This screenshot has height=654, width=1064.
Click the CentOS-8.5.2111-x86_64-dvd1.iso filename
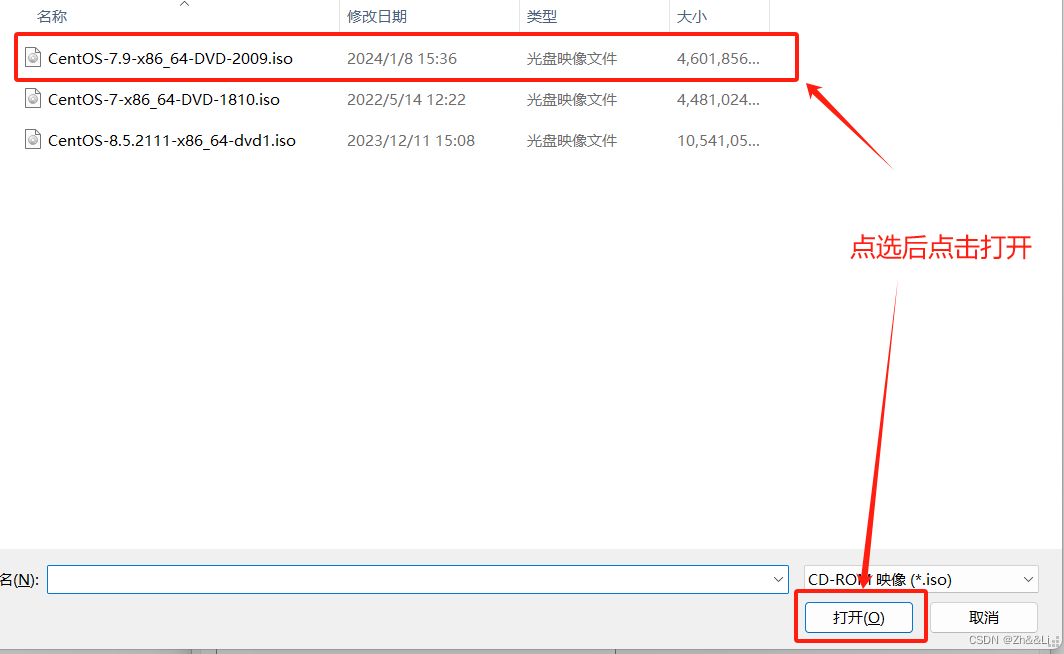click(172, 140)
